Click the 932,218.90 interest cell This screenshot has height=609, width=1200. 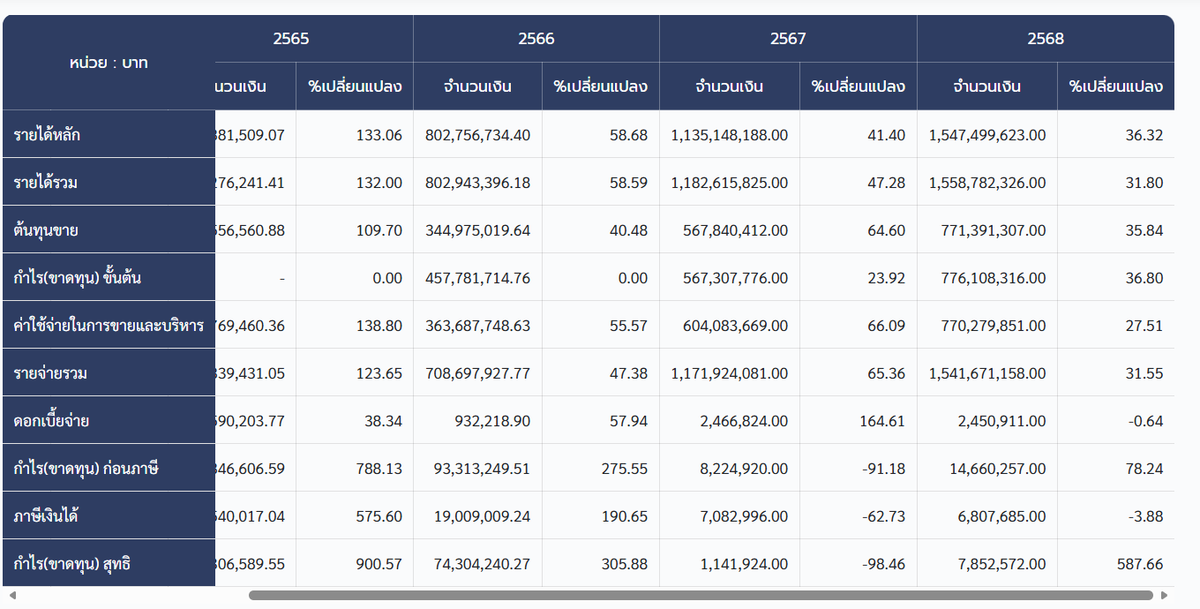pos(478,420)
